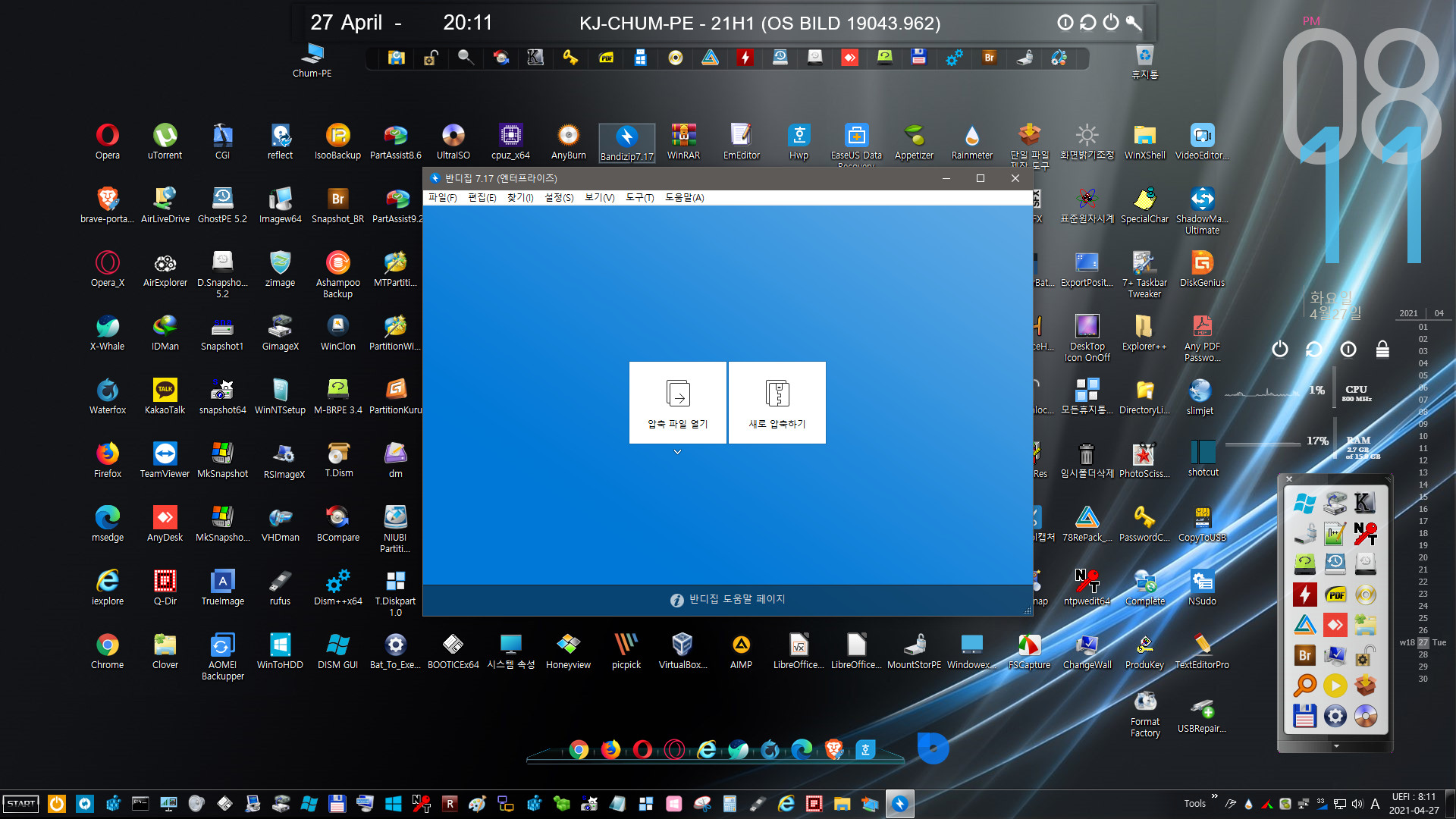Open the 도구(T) menu in Bandizip

(639, 197)
